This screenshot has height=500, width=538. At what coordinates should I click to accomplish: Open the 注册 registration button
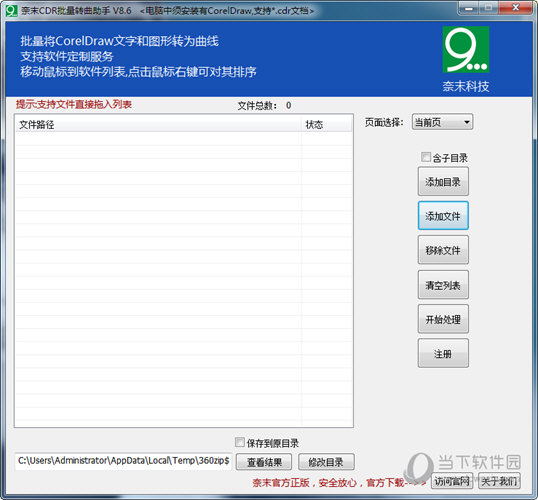[x=443, y=353]
